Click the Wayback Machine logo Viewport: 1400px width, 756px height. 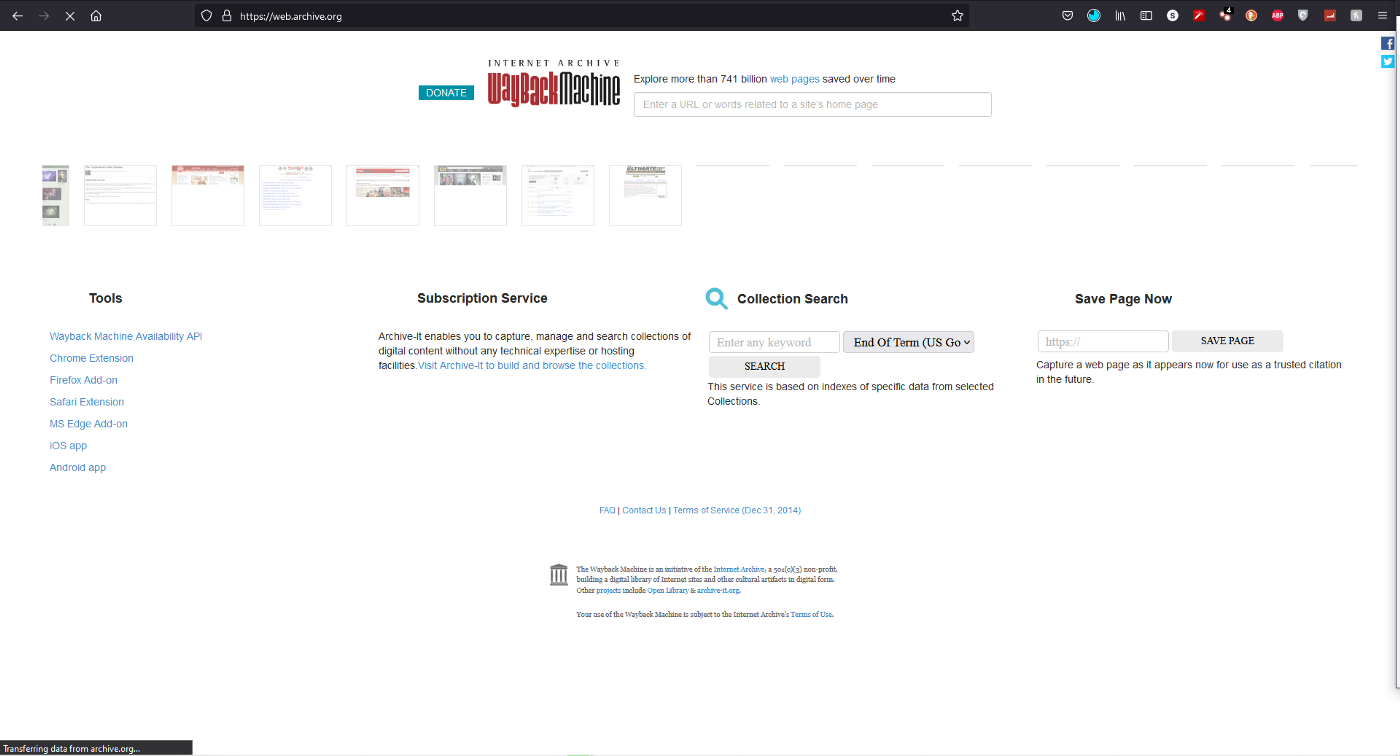554,83
